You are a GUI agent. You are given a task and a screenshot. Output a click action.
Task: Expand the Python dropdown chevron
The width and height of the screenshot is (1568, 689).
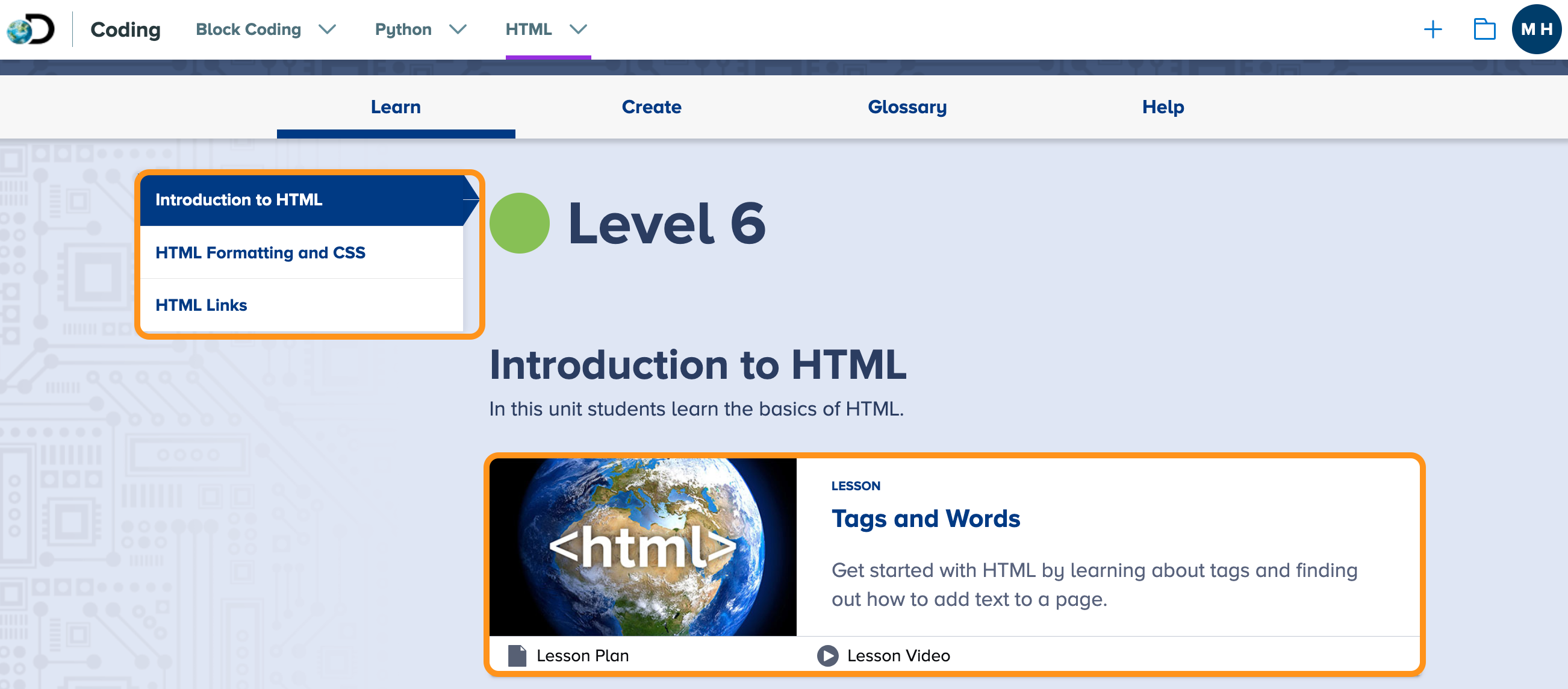[x=458, y=30]
